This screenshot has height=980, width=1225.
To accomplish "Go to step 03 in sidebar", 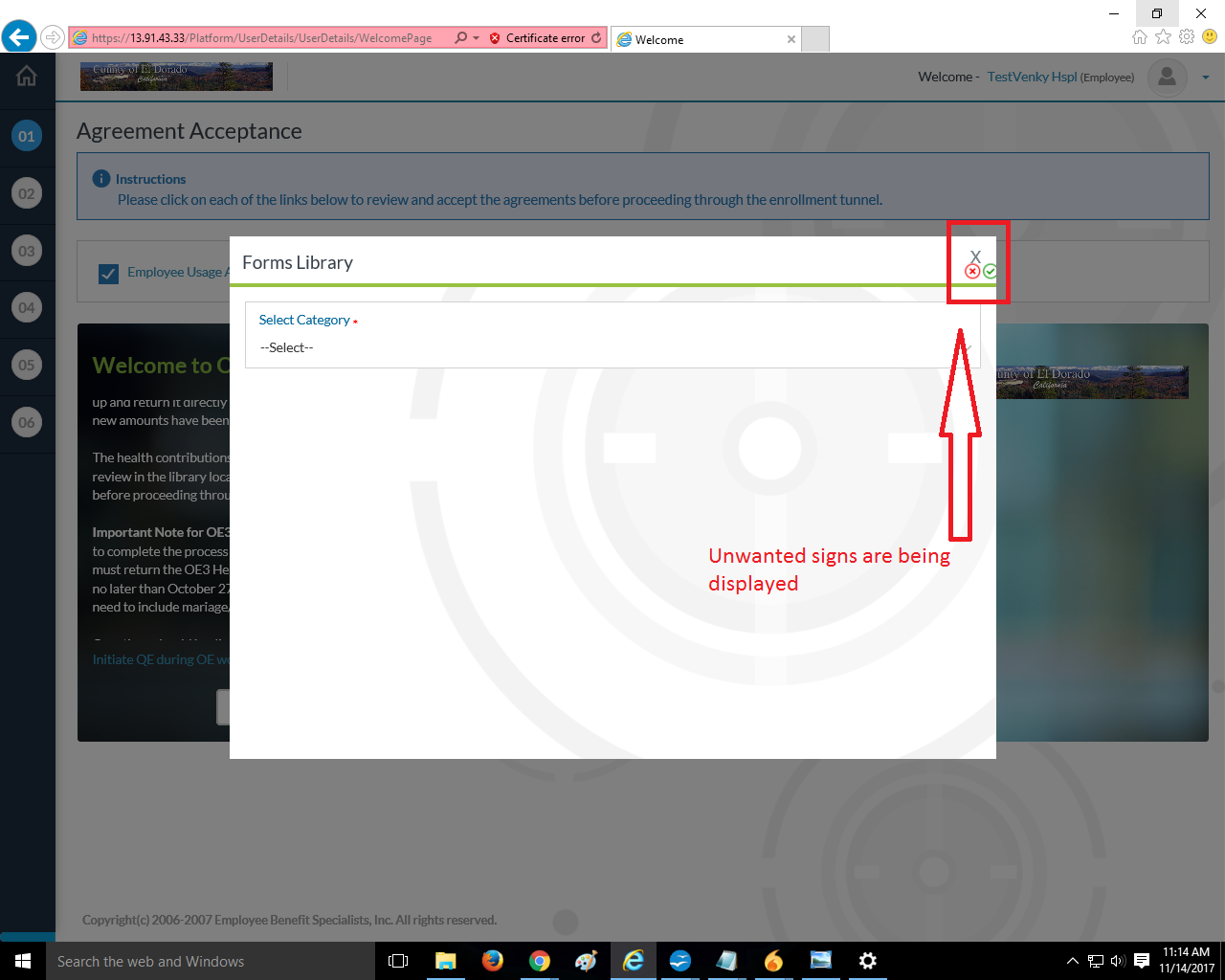I will [27, 252].
